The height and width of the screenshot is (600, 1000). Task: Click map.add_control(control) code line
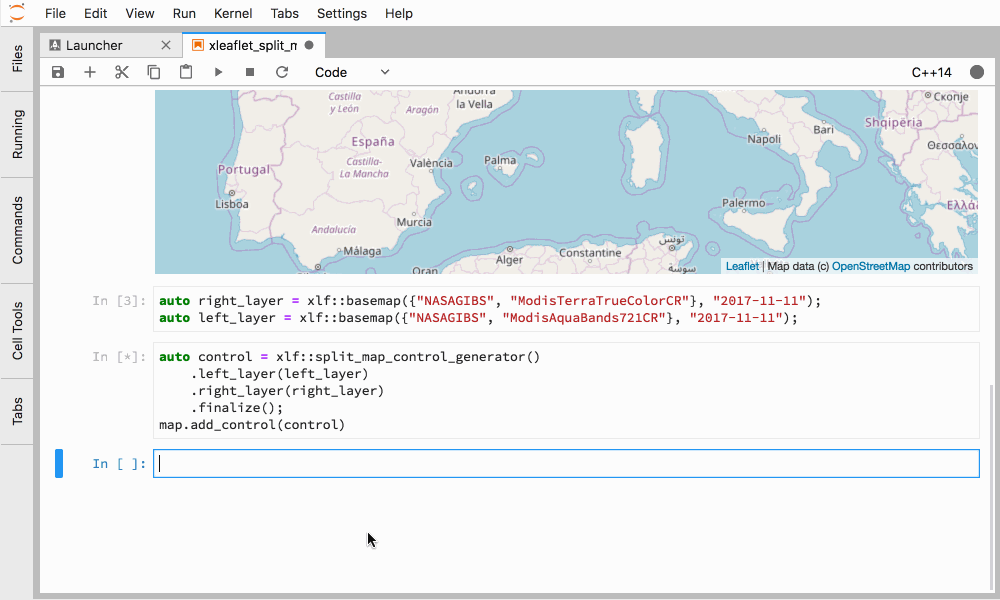252,425
